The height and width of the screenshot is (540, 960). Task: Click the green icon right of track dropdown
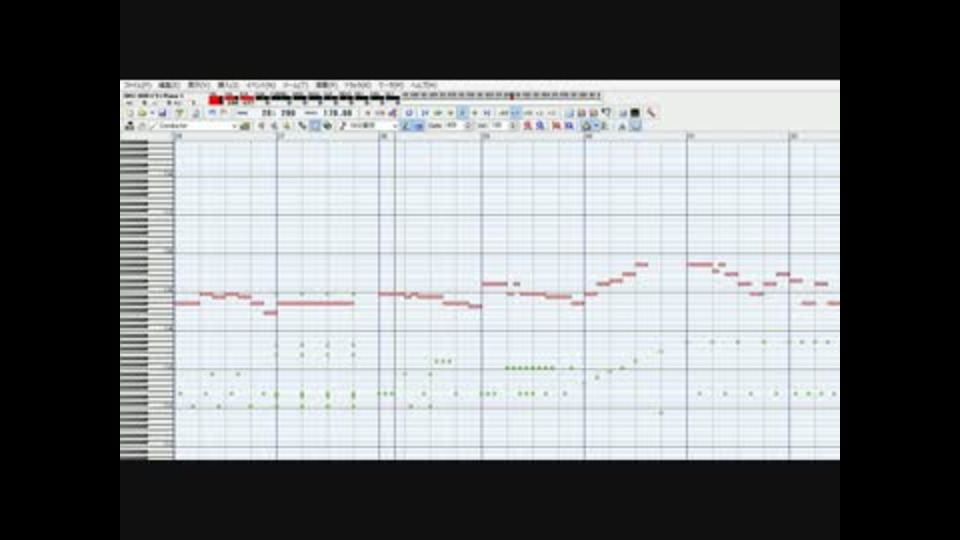pos(245,126)
